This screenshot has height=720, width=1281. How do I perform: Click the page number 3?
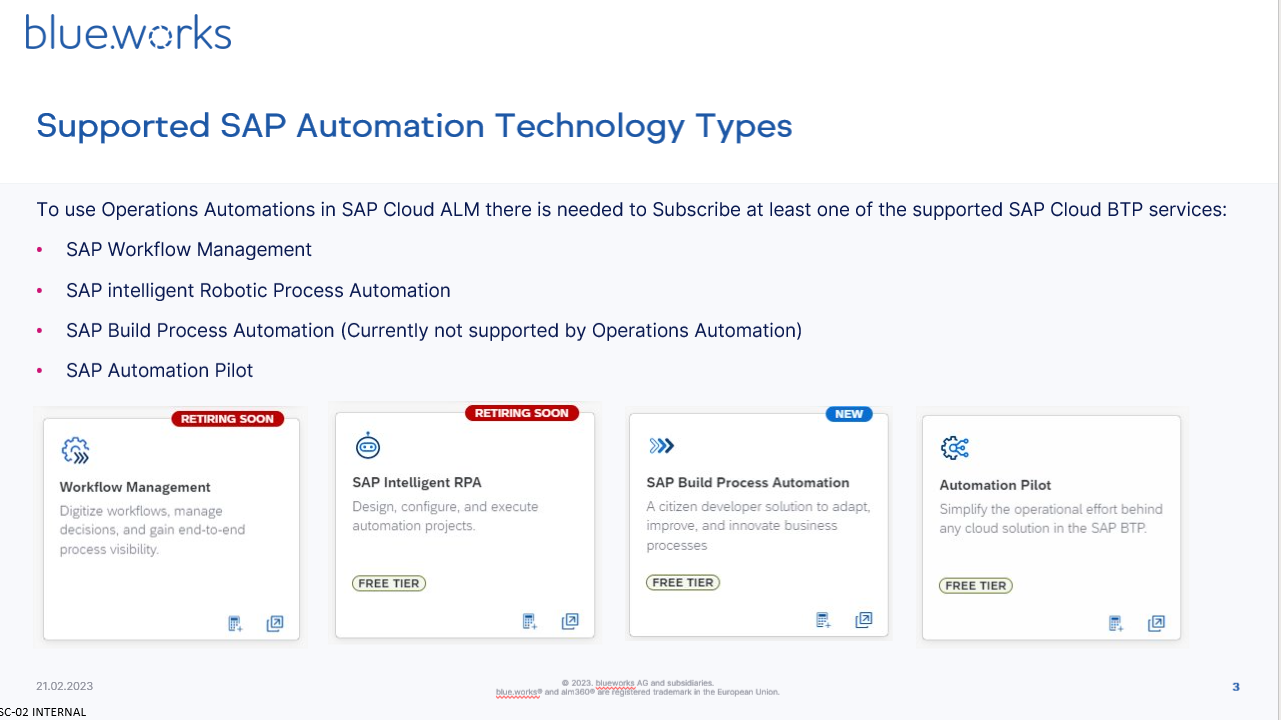[1235, 687]
